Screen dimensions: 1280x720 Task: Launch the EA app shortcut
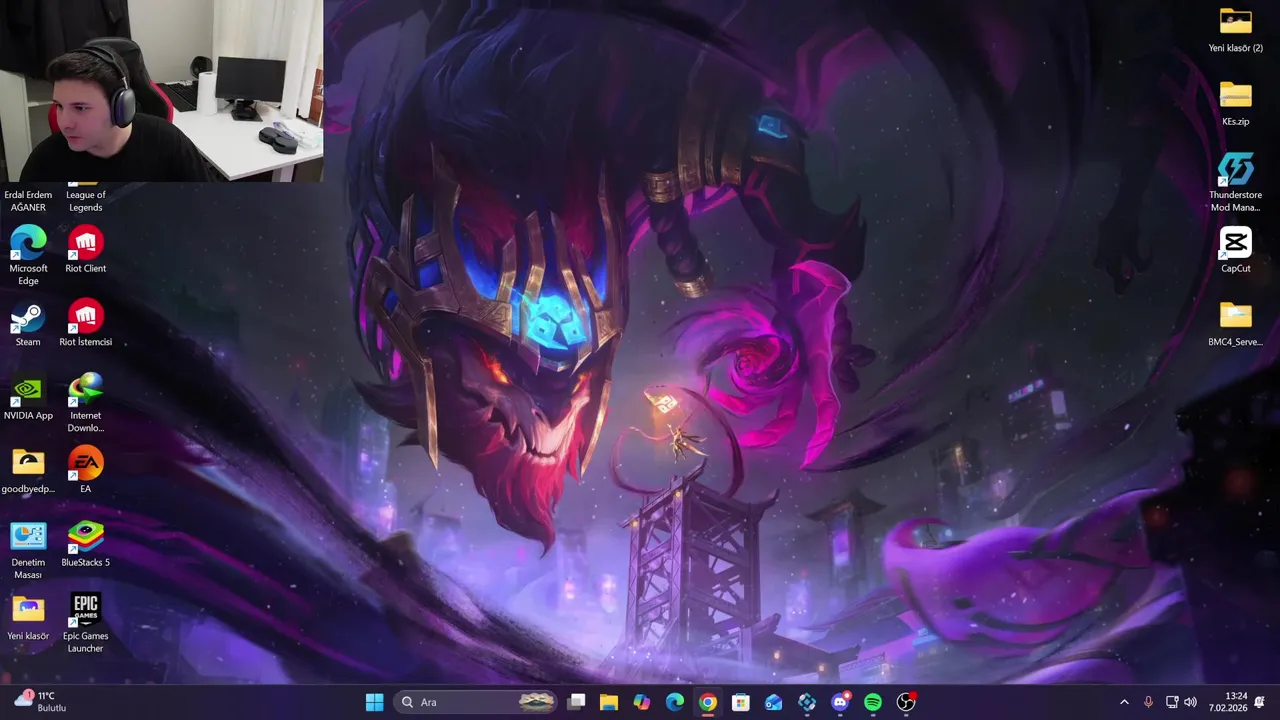tap(86, 463)
